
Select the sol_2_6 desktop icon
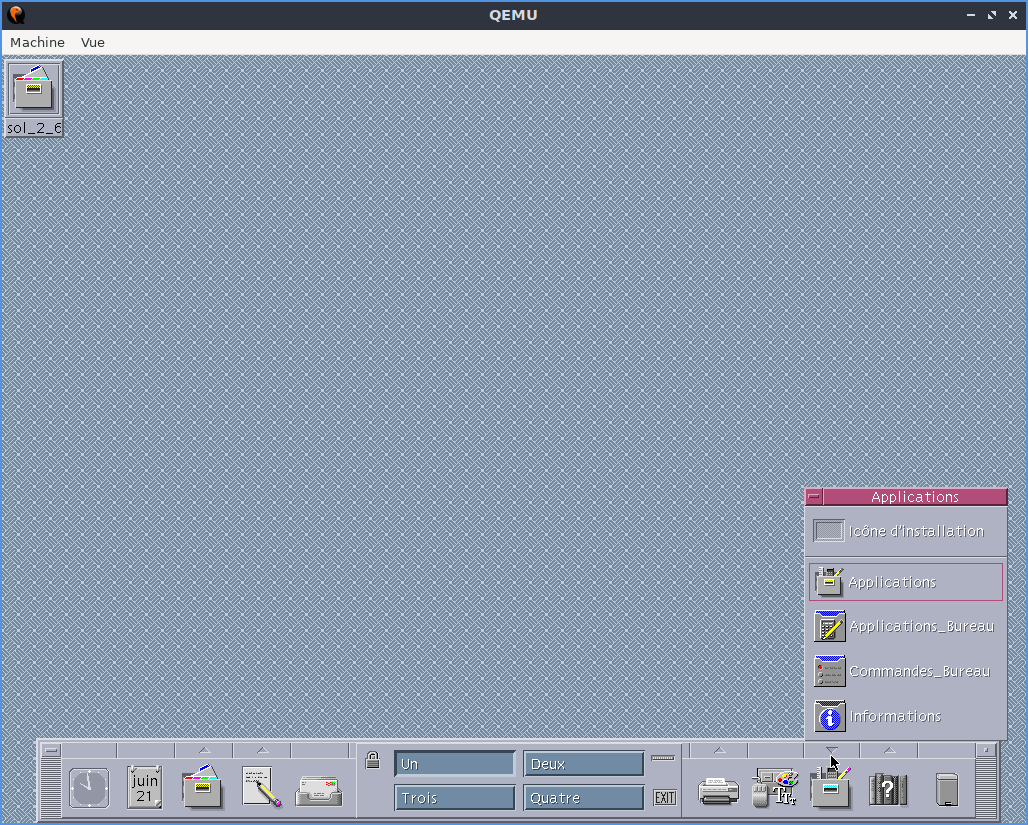[34, 98]
